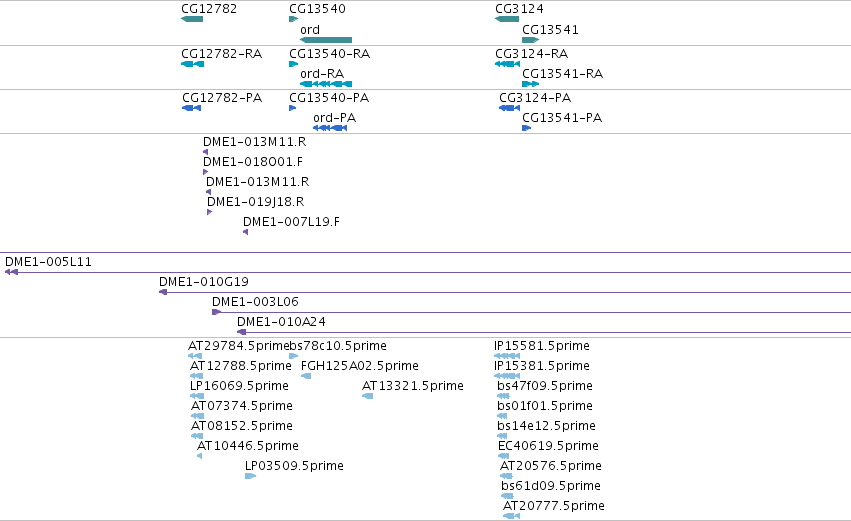Image resolution: width=851 pixels, height=521 pixels.
Task: Open EST bs61d09.5prime label
Action: pos(551,487)
